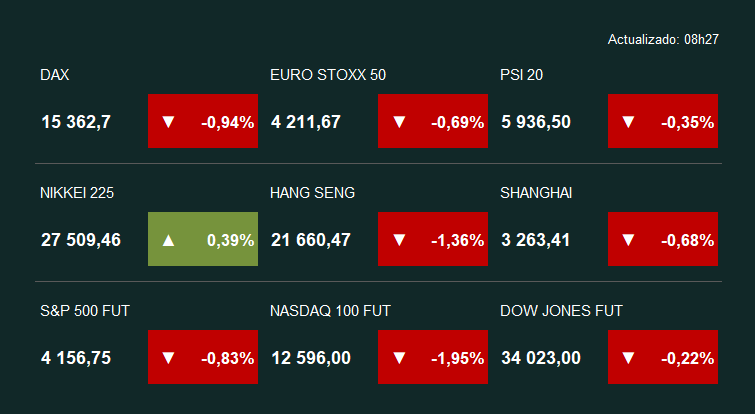
Task: Click the EURO STOXX 50 down arrow
Action: (x=399, y=122)
